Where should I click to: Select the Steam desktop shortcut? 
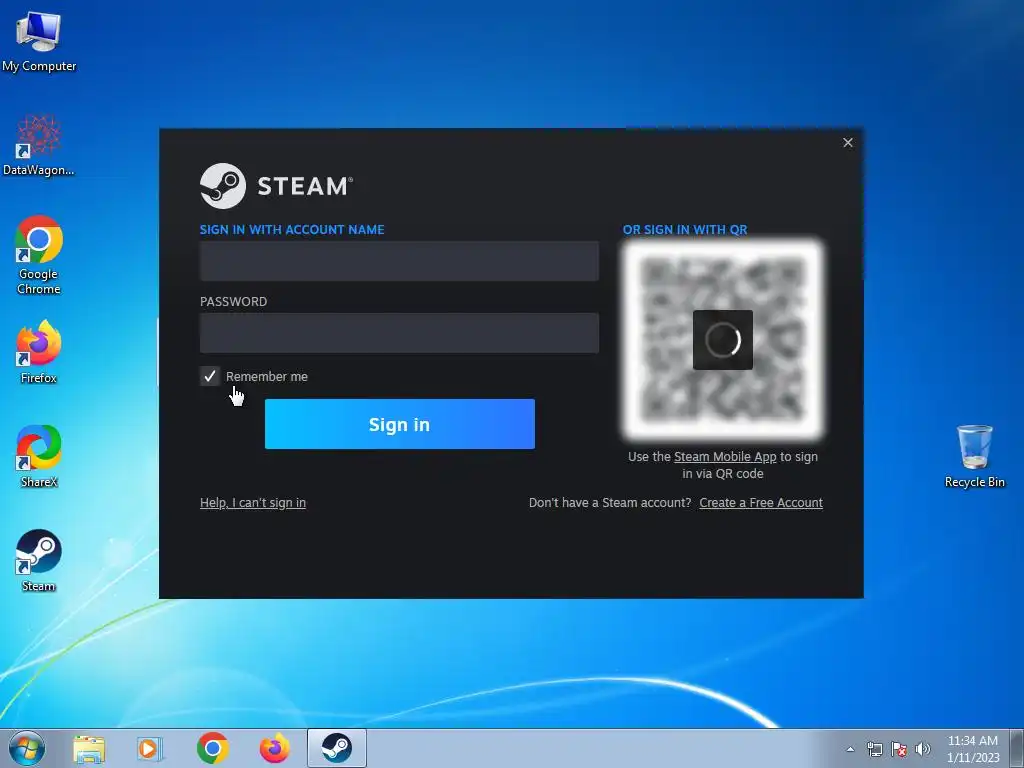click(x=39, y=560)
